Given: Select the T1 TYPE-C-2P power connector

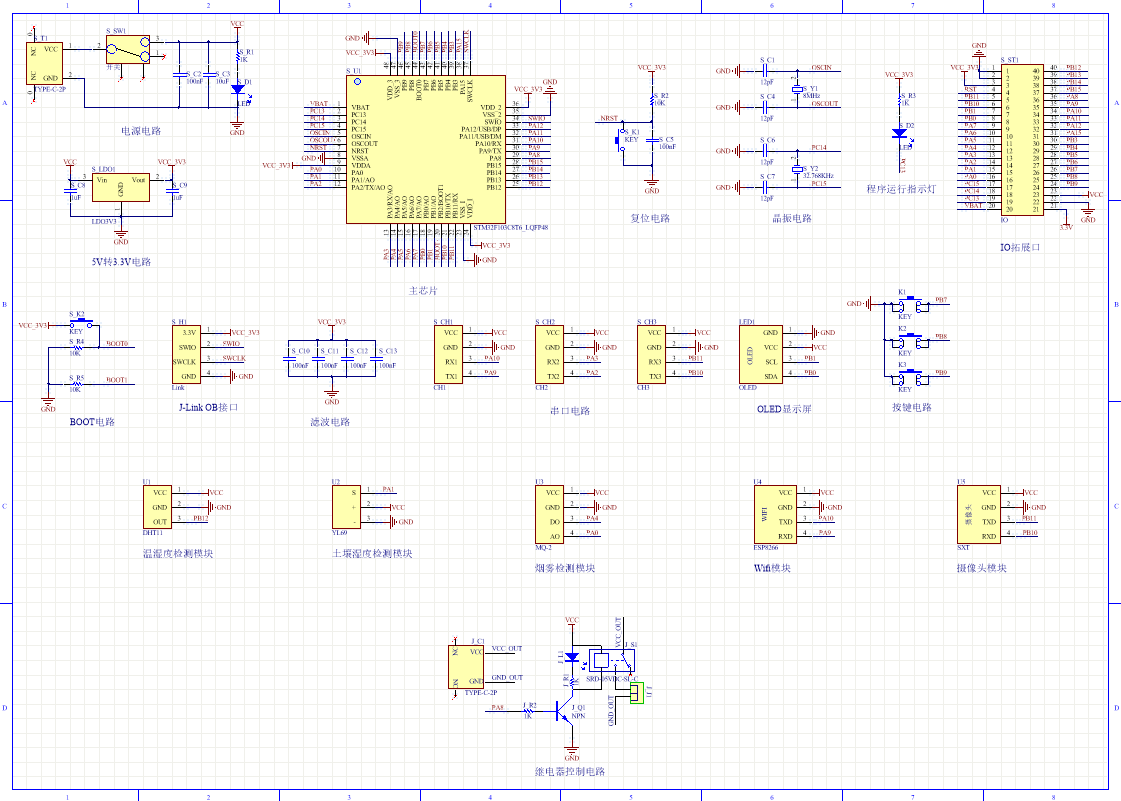Looking at the screenshot, I should pyautogui.click(x=44, y=62).
